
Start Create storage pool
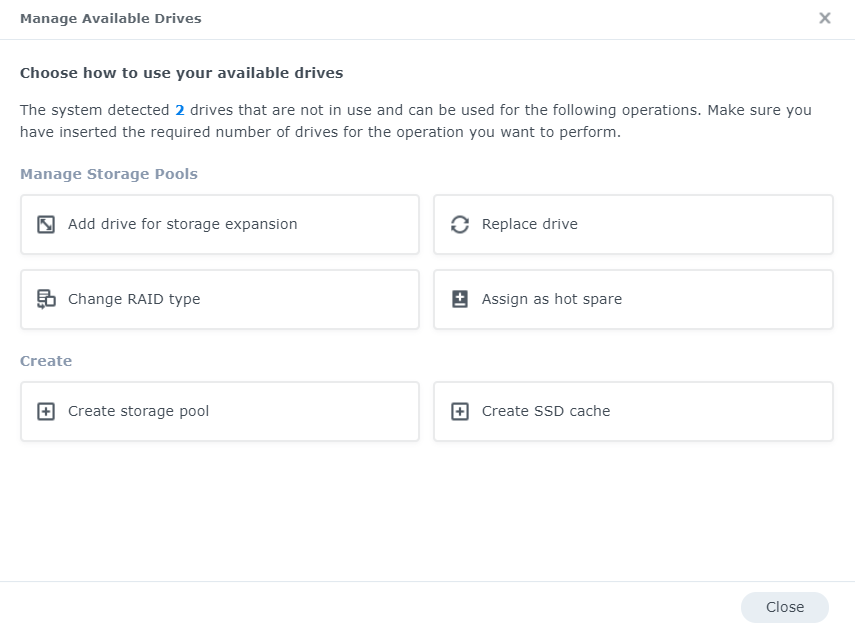220,411
